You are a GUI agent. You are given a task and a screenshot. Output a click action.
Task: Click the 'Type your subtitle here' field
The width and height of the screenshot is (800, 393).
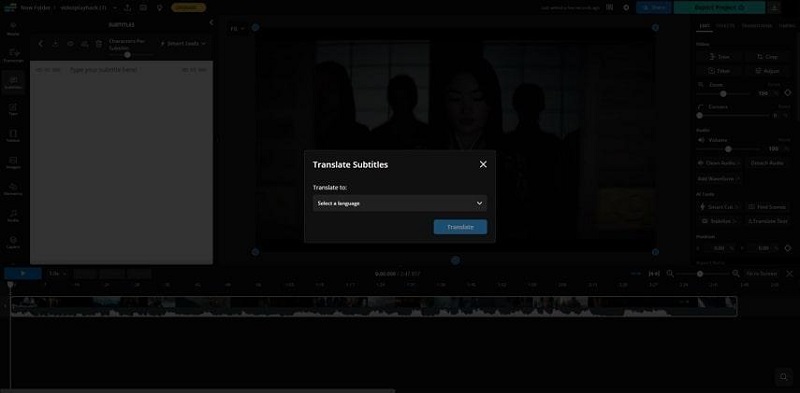coord(105,69)
